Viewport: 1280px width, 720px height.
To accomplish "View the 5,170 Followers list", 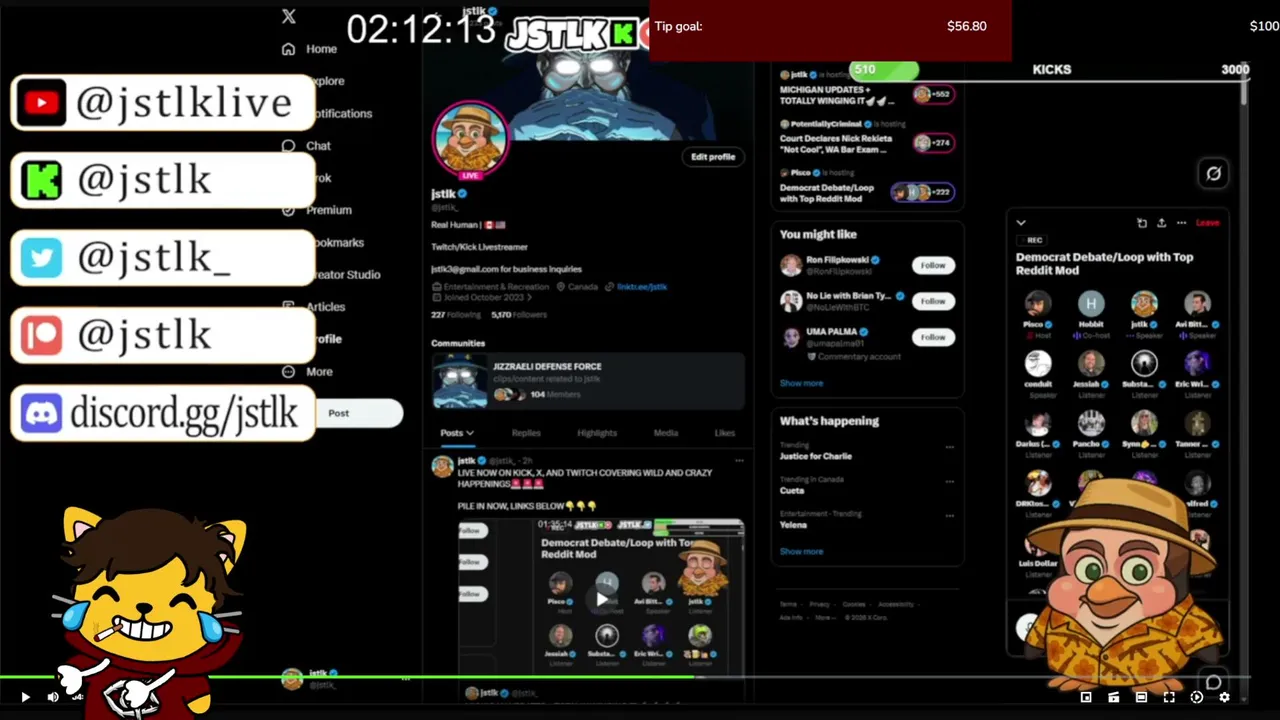I will point(519,315).
